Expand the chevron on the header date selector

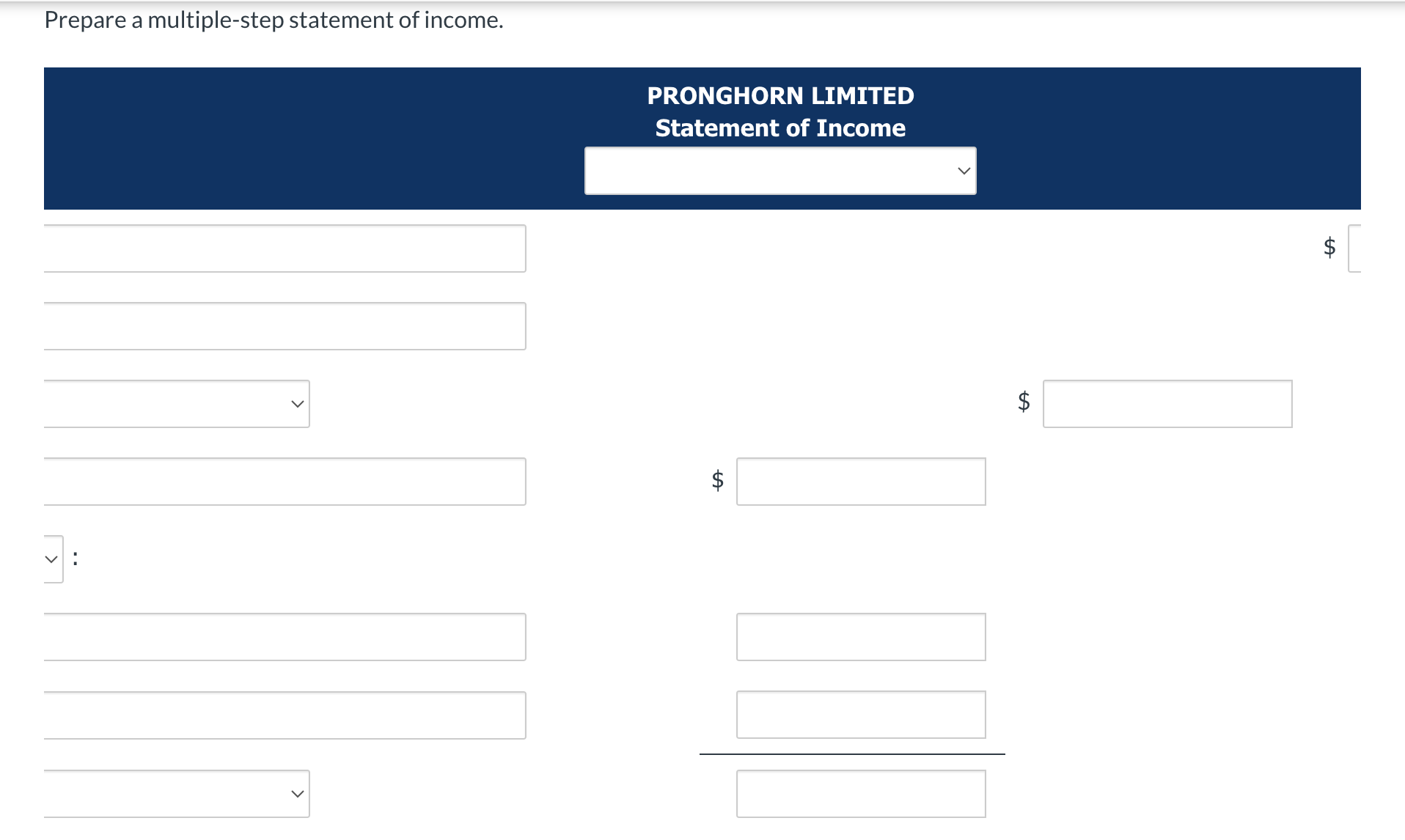pos(963,170)
